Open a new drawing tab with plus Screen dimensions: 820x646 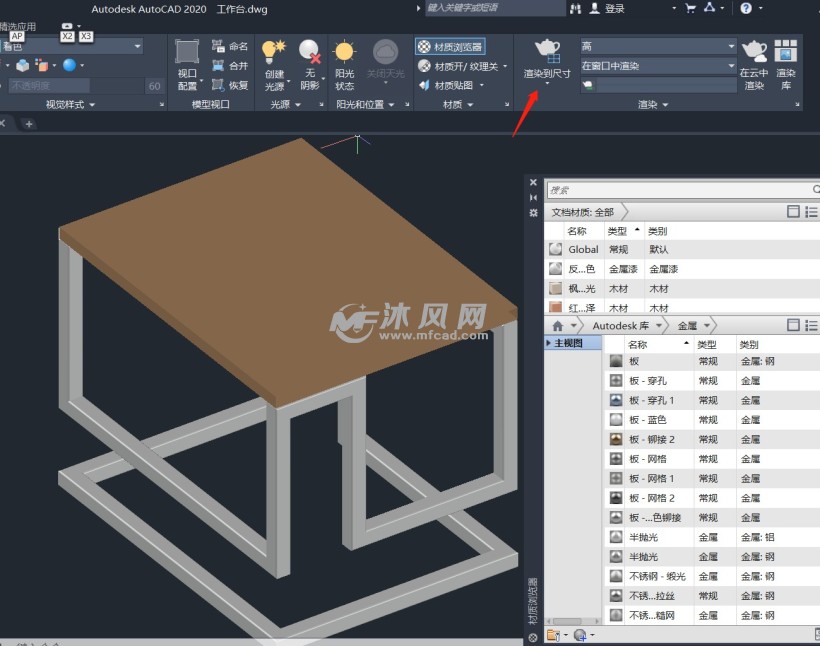coord(29,124)
